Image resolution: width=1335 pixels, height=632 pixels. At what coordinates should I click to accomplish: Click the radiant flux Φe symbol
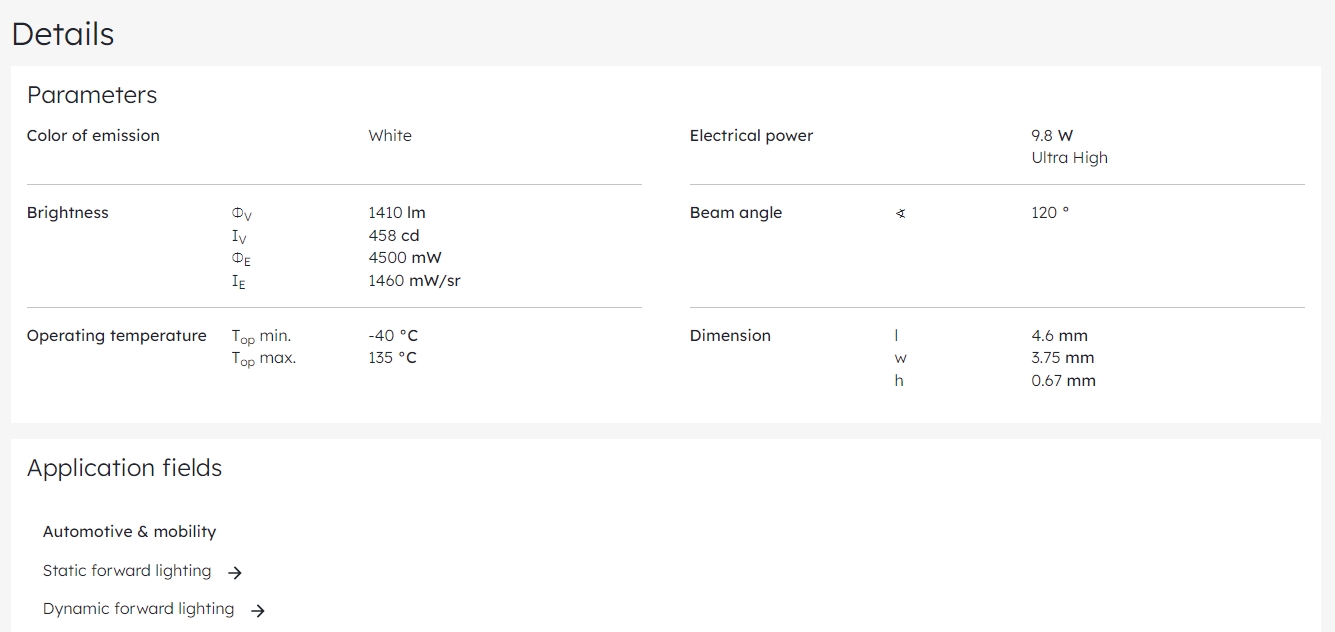pyautogui.click(x=241, y=259)
